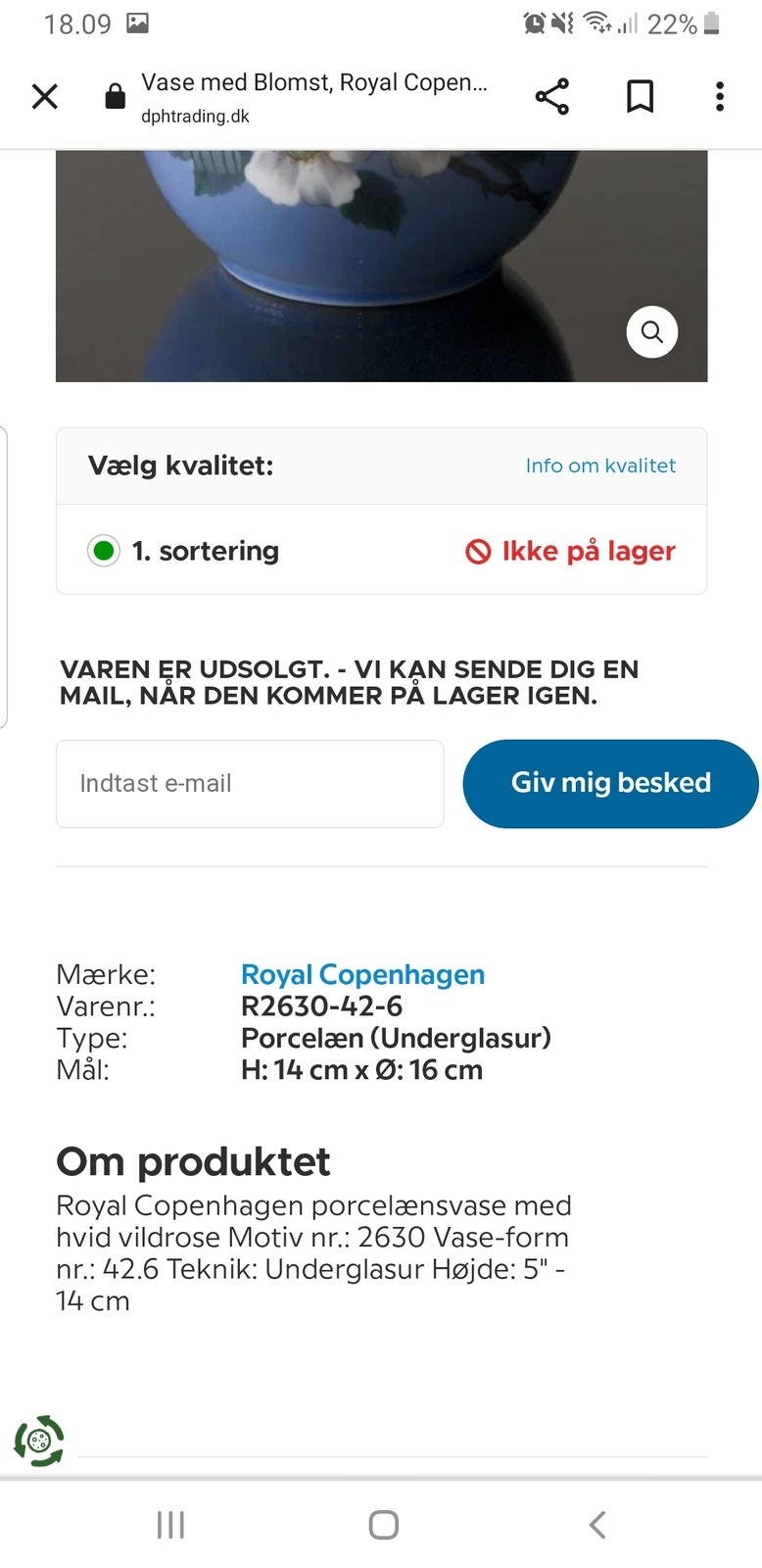Tap the green cookie settings icon

point(39,1441)
